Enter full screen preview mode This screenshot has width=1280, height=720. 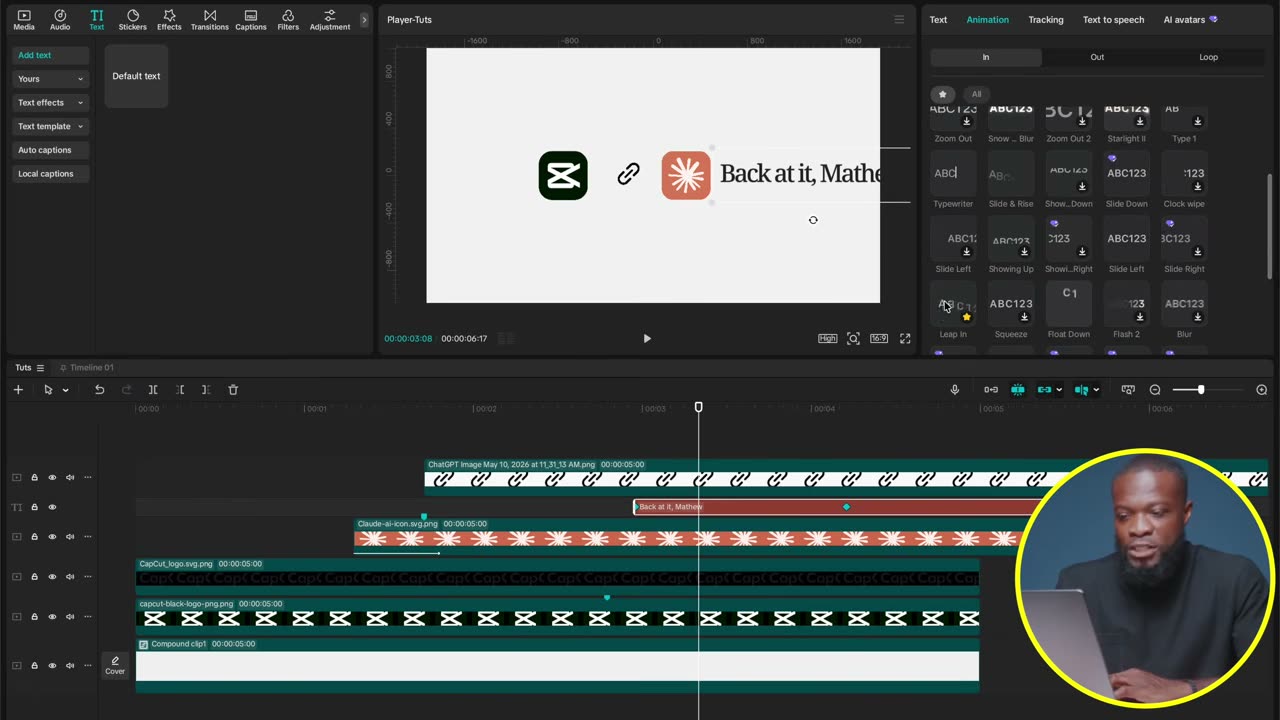click(x=905, y=339)
